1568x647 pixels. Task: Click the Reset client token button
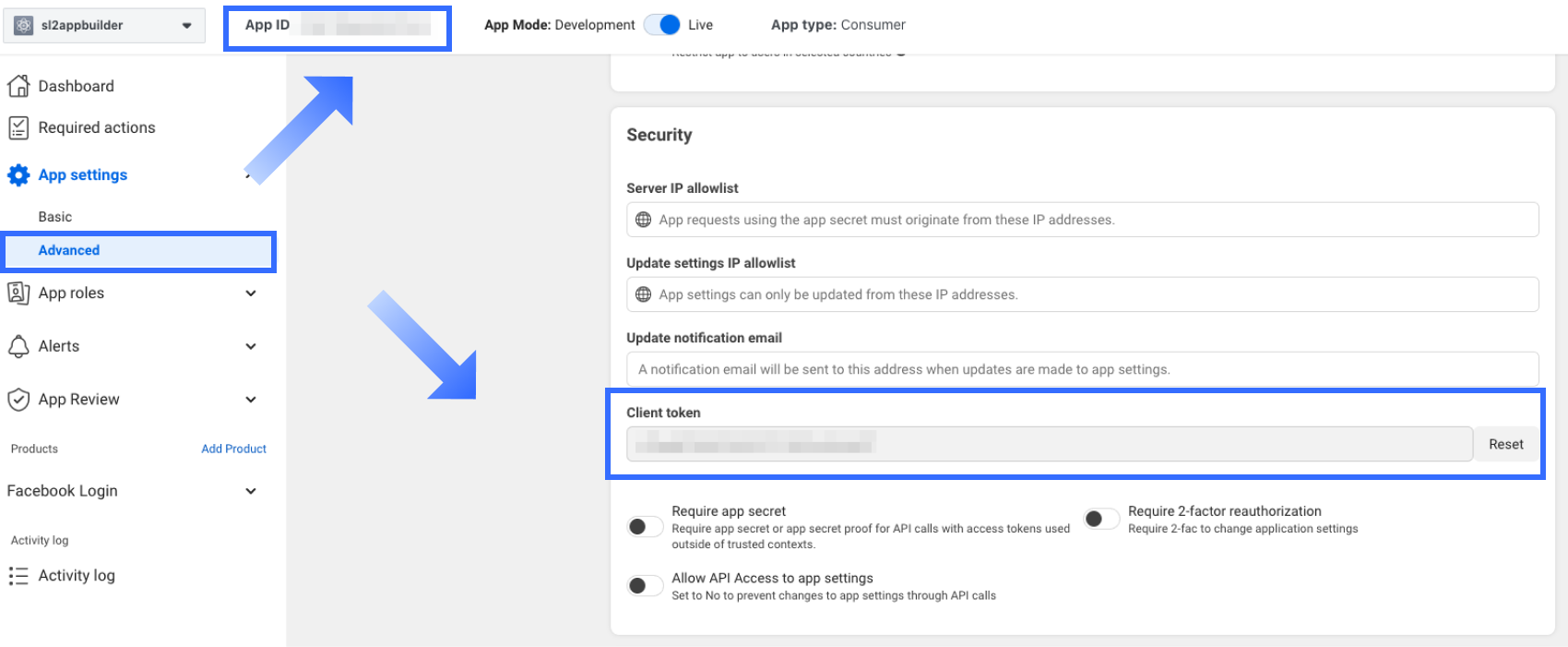click(1505, 444)
